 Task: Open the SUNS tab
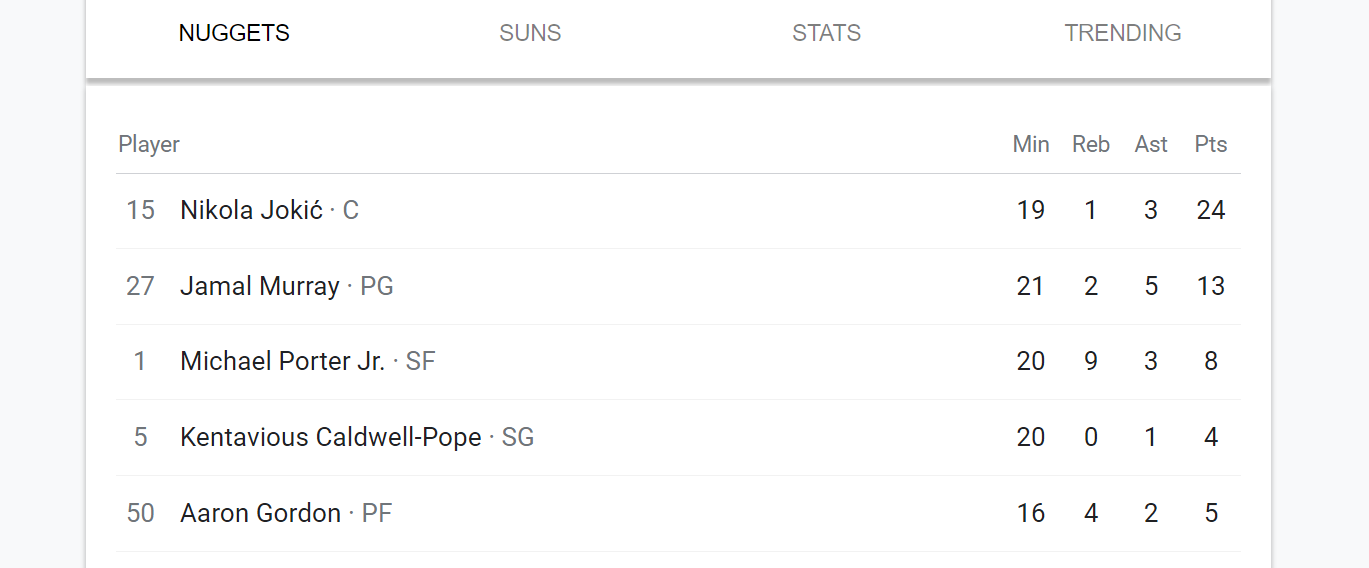point(530,33)
